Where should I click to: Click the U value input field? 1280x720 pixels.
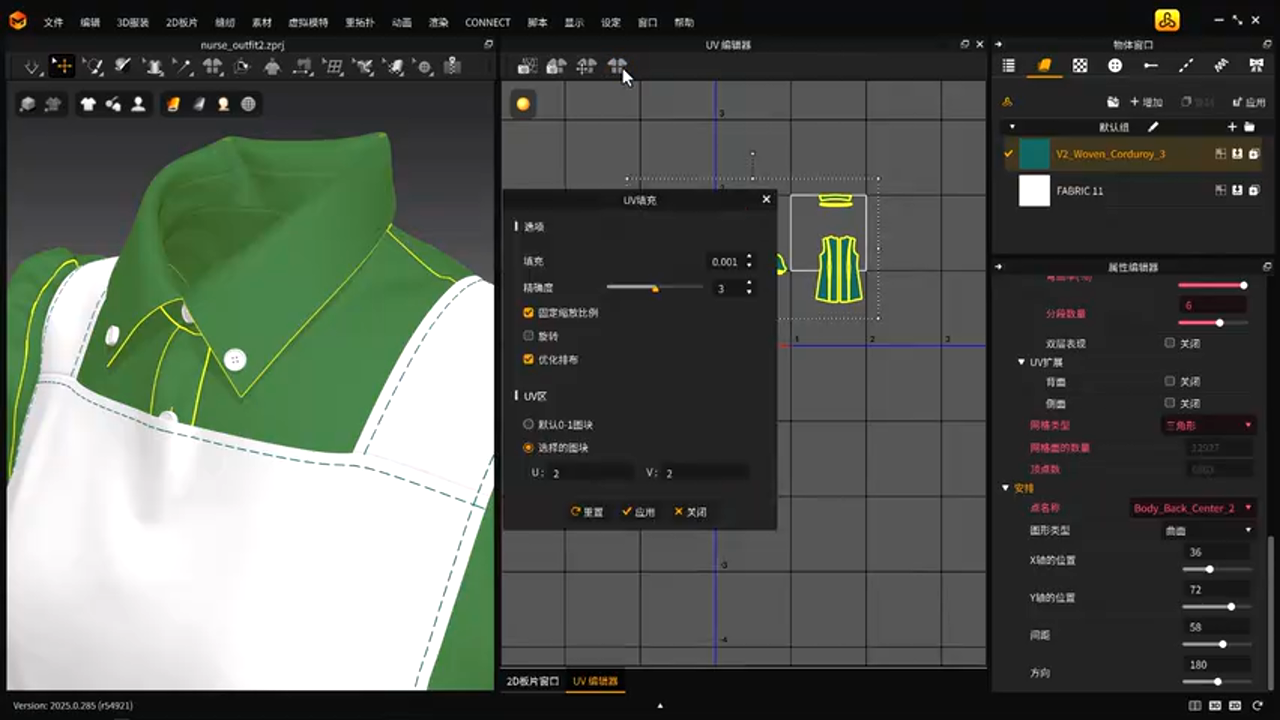pyautogui.click(x=590, y=473)
